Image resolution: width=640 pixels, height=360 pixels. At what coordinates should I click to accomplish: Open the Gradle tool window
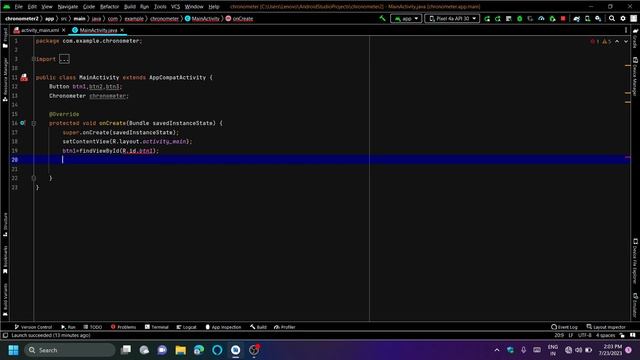(635, 38)
